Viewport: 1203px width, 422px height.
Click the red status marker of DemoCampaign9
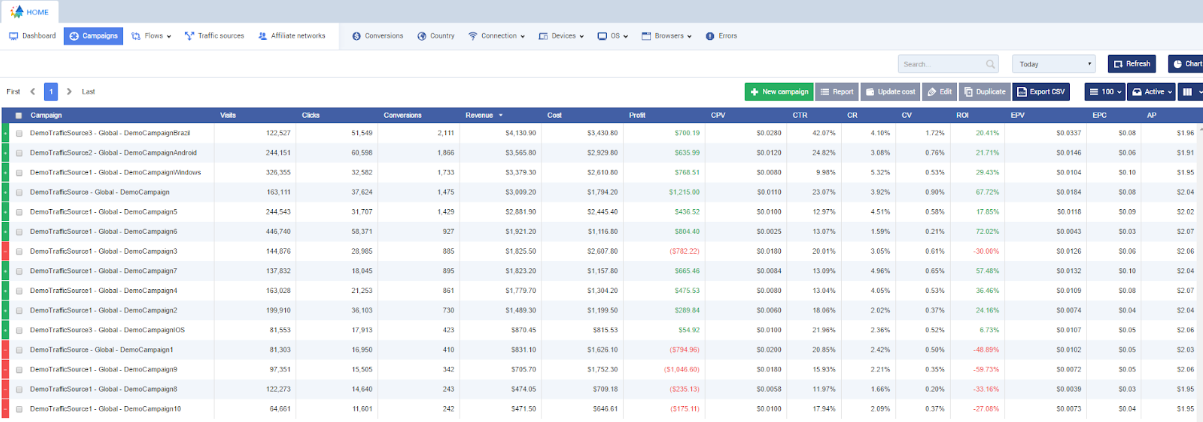pyautogui.click(x=4, y=369)
